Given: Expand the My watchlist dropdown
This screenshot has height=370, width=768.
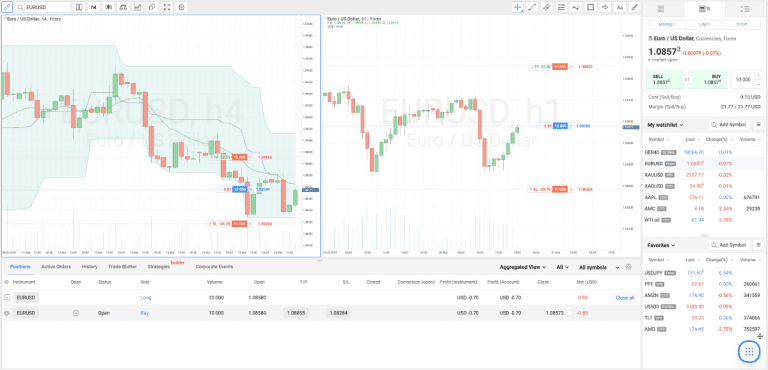Looking at the screenshot, I should (665, 125).
